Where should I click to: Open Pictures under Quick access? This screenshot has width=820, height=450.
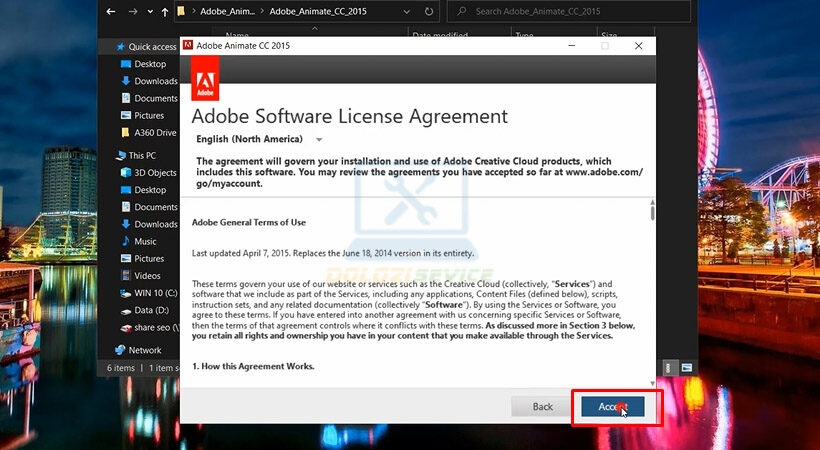(149, 116)
